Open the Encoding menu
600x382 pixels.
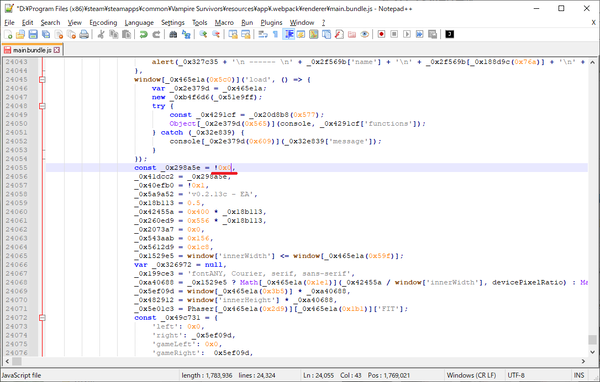coord(103,23)
